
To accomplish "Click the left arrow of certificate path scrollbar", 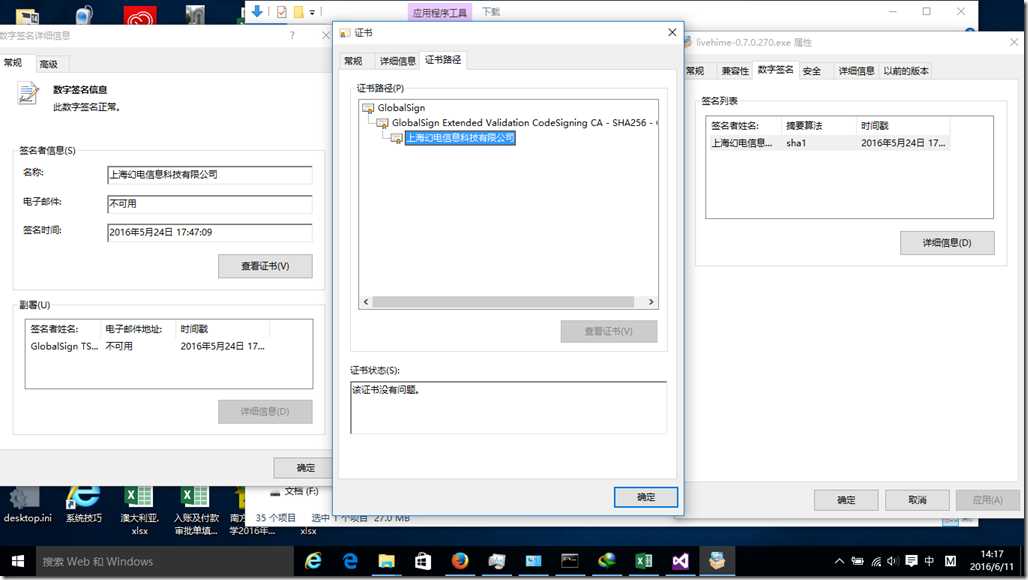I will click(366, 302).
